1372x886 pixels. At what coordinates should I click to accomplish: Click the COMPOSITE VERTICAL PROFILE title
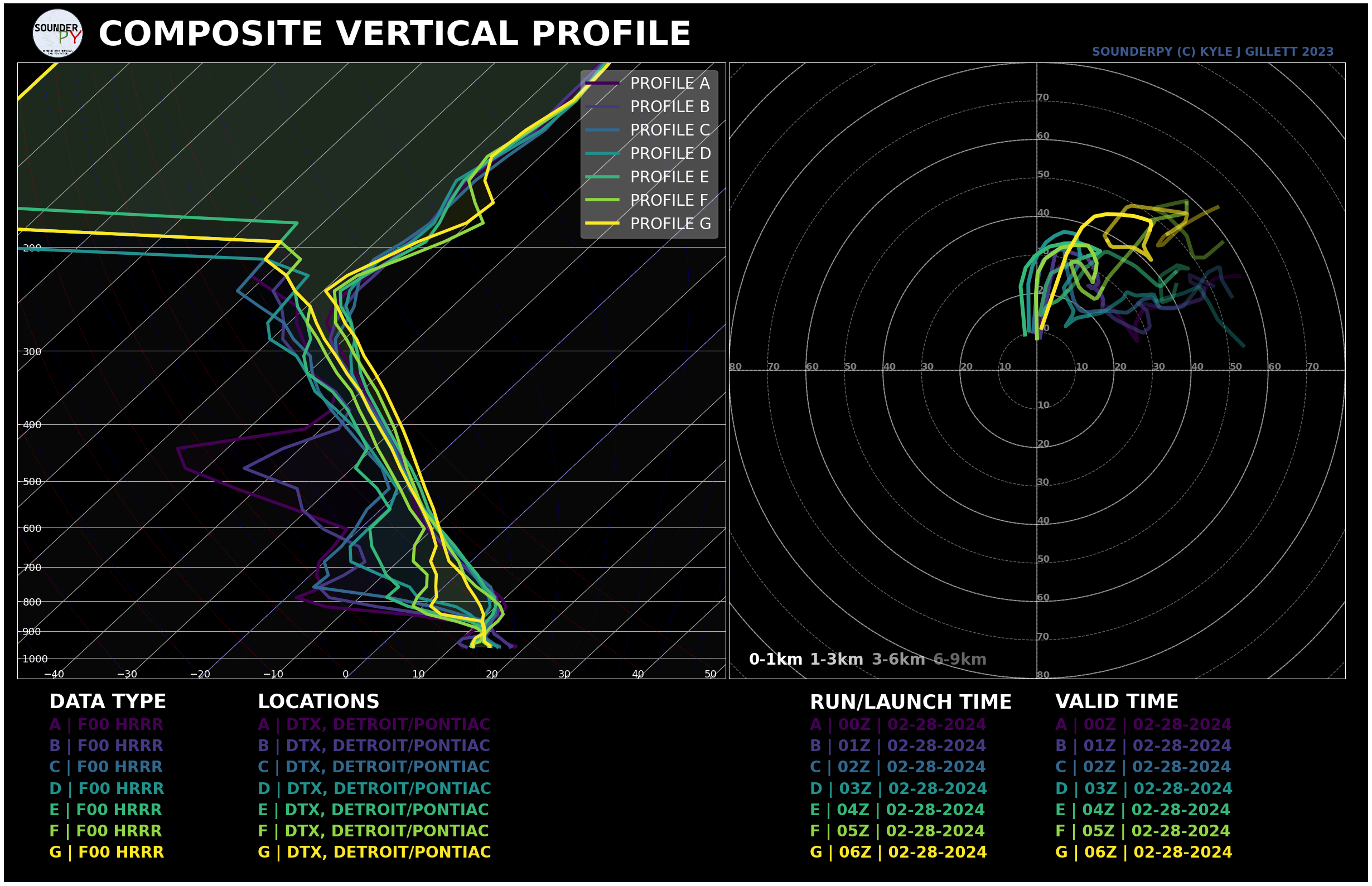click(395, 34)
